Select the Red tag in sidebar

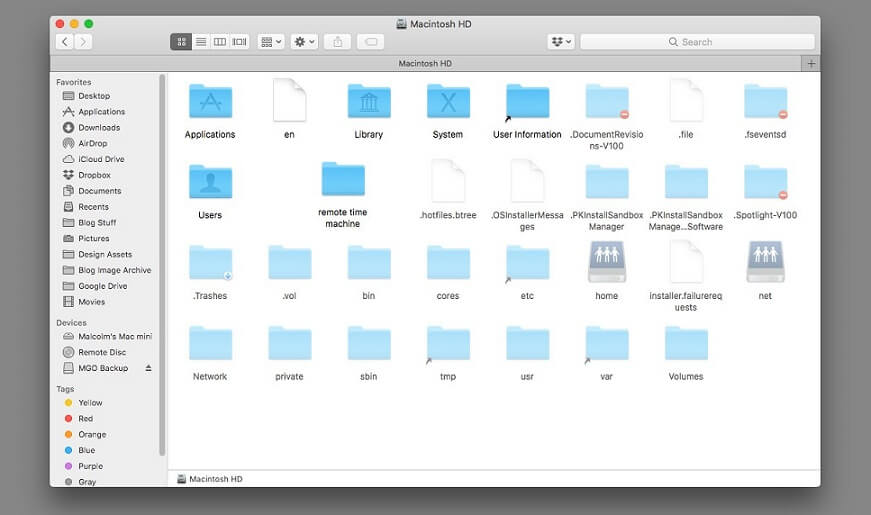(85, 419)
